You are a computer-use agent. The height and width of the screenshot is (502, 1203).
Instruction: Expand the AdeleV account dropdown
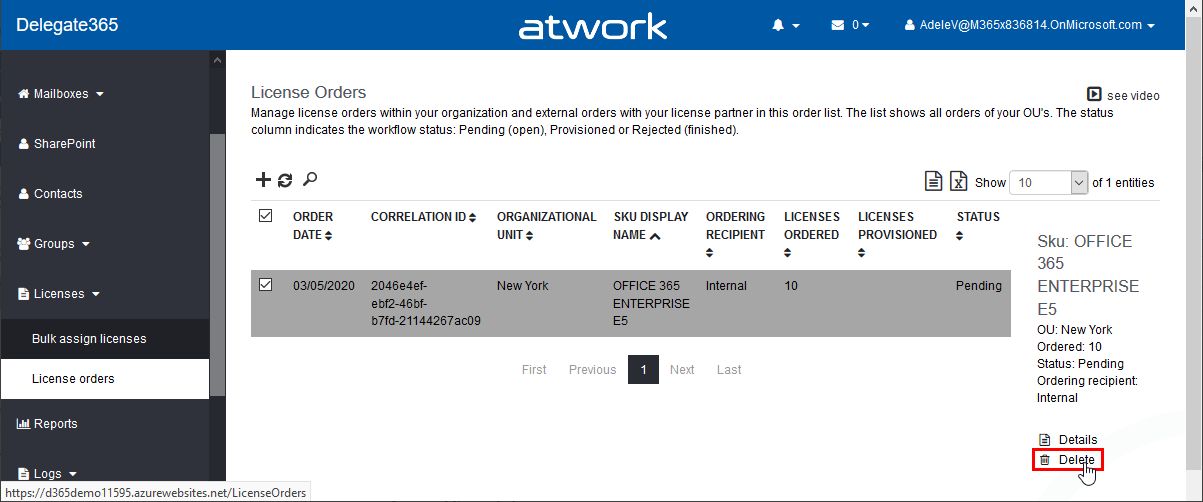coord(1029,25)
